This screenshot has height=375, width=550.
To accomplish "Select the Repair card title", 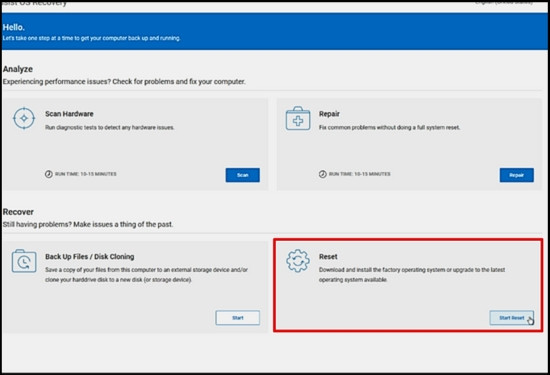I will pyautogui.click(x=329, y=114).
